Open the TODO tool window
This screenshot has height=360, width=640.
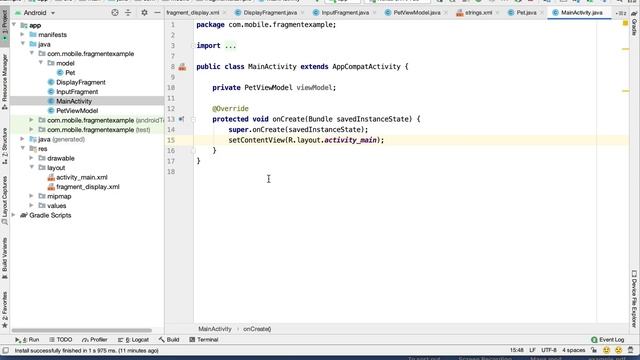(60, 340)
